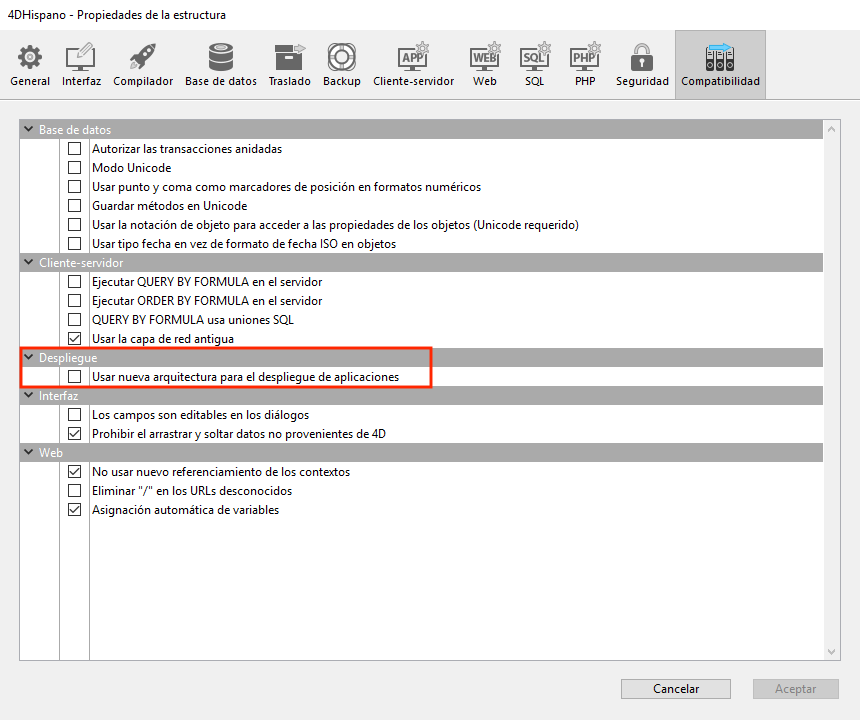Viewport: 860px width, 720px height.
Task: Collapse the Cliente-servidor section chevron
Action: click(x=29, y=263)
